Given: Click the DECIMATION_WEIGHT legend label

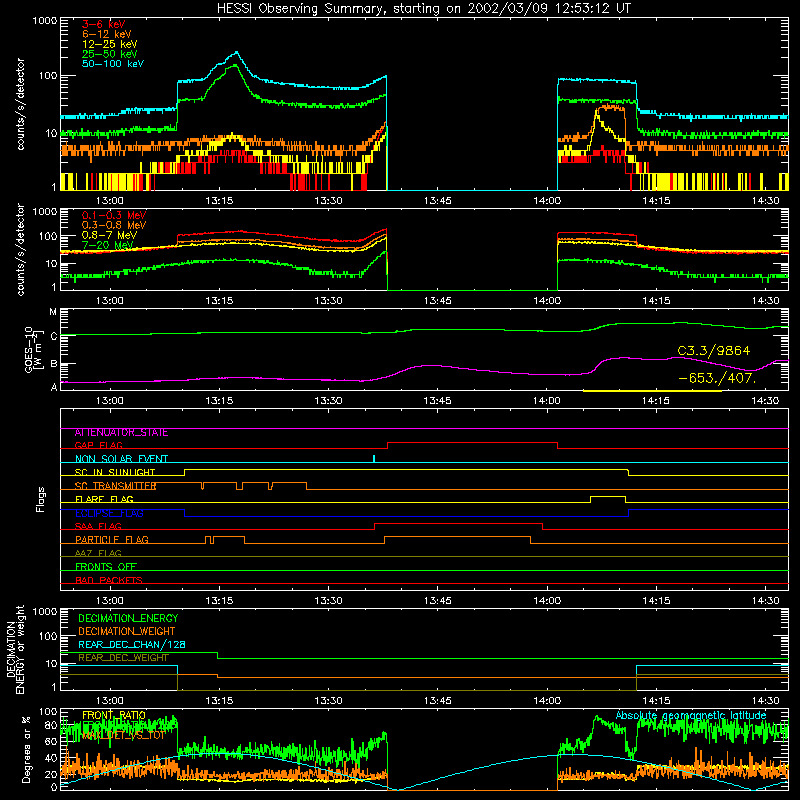Looking at the screenshot, I should coord(126,631).
